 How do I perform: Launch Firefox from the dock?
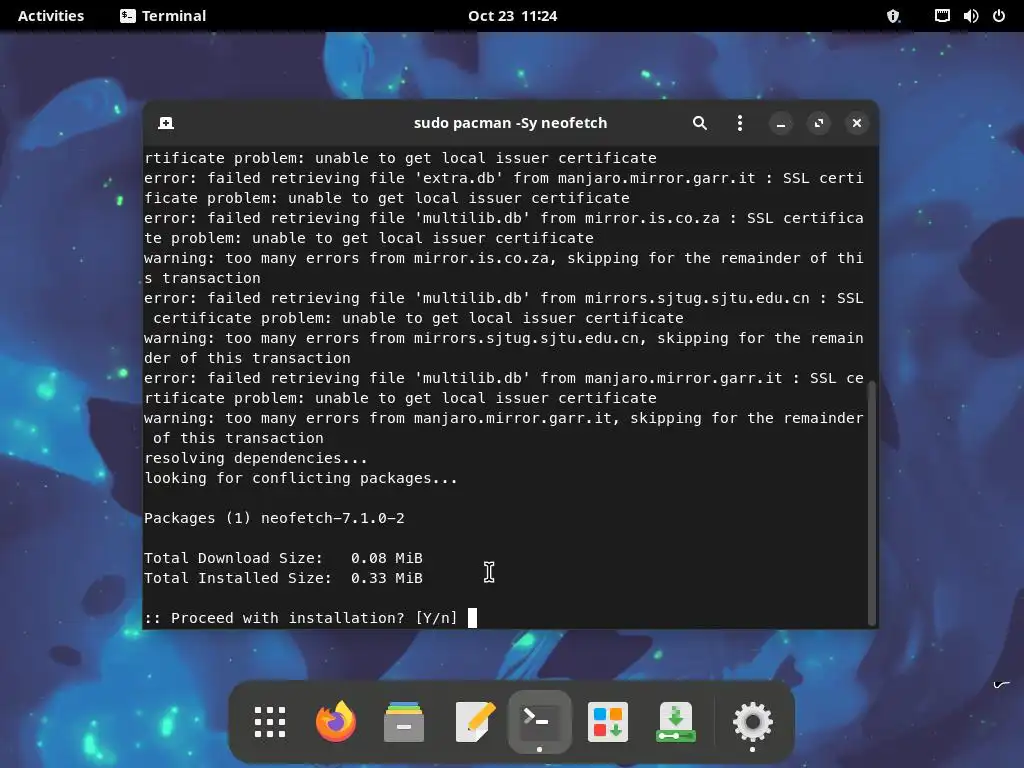pyautogui.click(x=336, y=722)
